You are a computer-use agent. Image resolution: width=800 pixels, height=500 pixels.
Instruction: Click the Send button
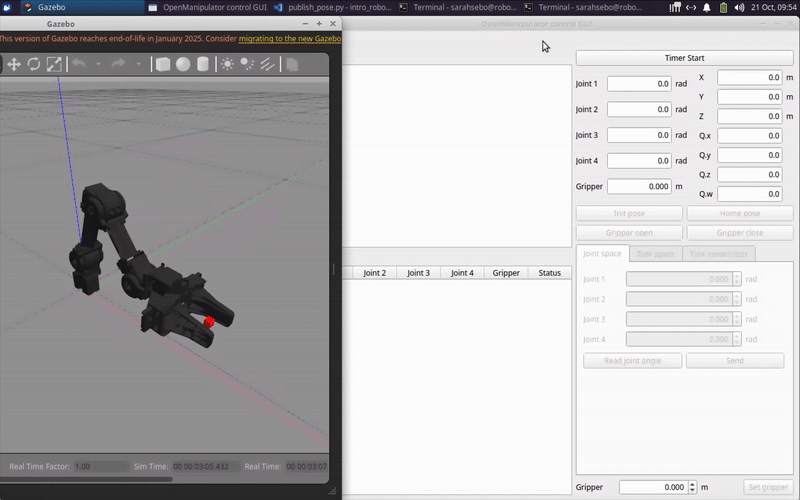(735, 361)
